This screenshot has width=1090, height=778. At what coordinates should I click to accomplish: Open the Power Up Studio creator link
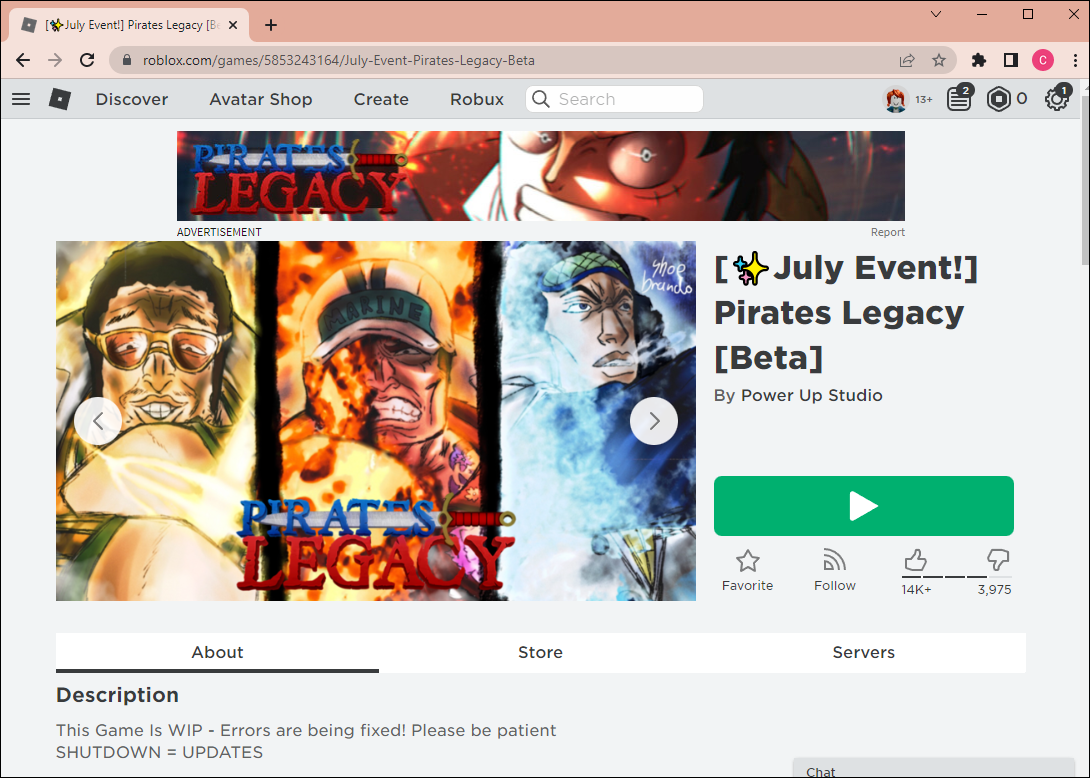[811, 395]
